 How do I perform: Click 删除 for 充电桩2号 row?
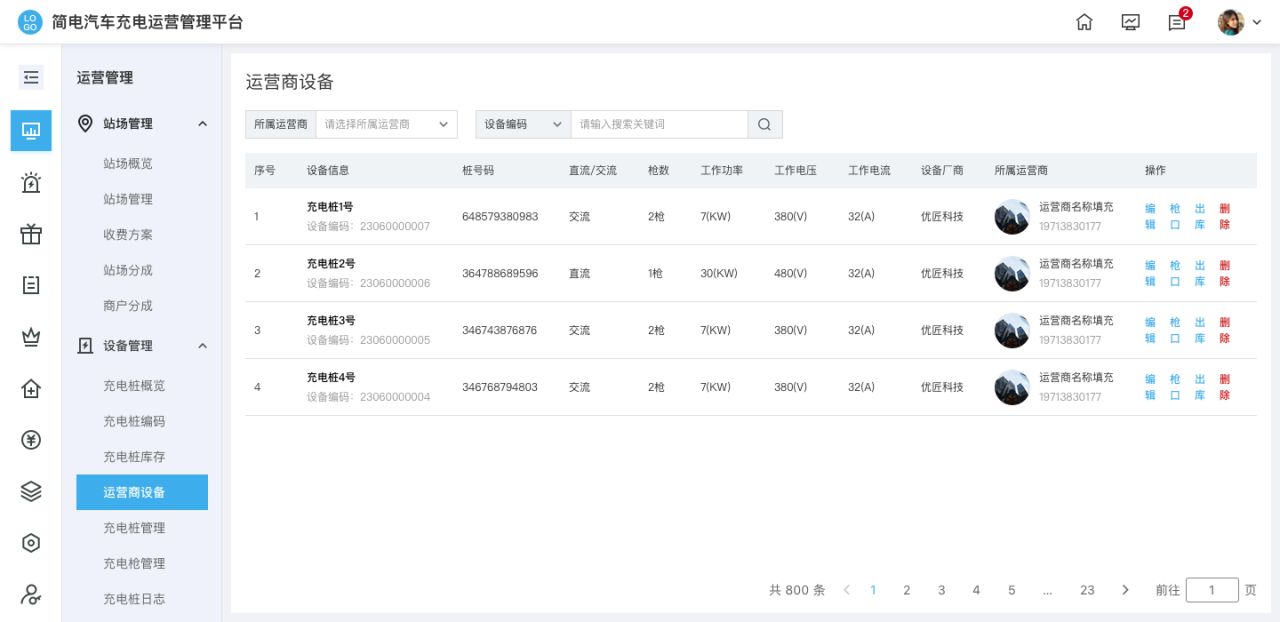coord(1225,274)
